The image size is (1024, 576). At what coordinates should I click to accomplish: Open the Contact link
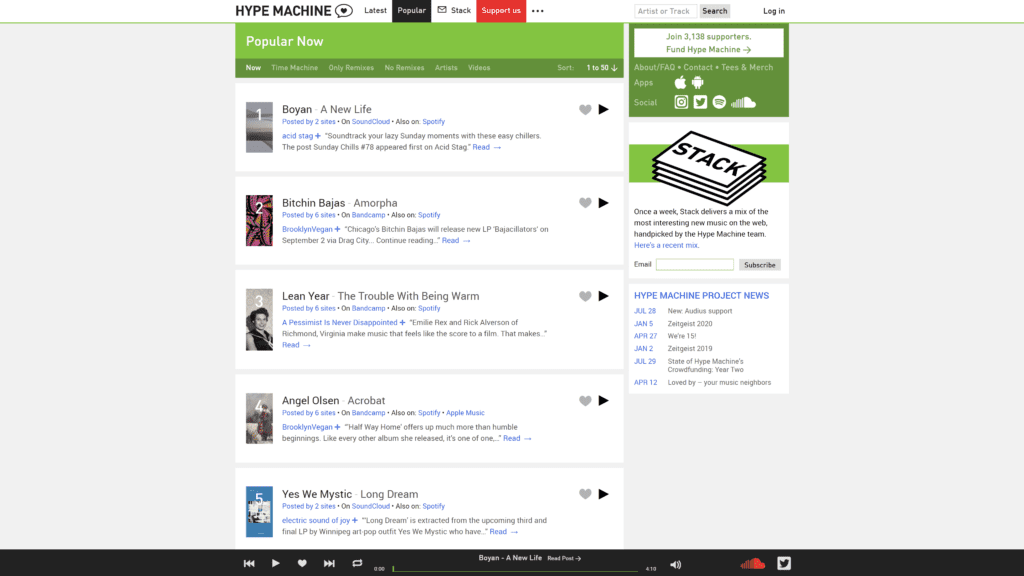click(698, 67)
